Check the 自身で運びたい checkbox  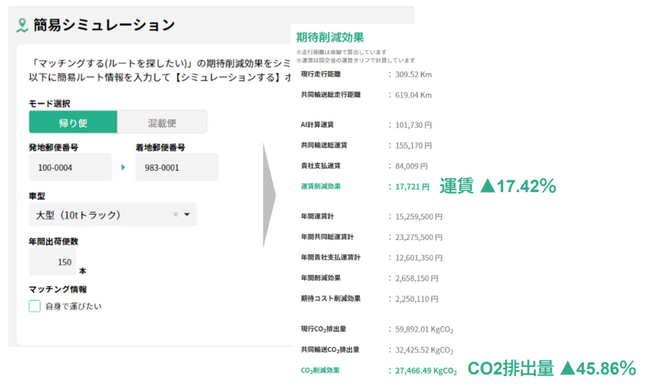point(34,306)
